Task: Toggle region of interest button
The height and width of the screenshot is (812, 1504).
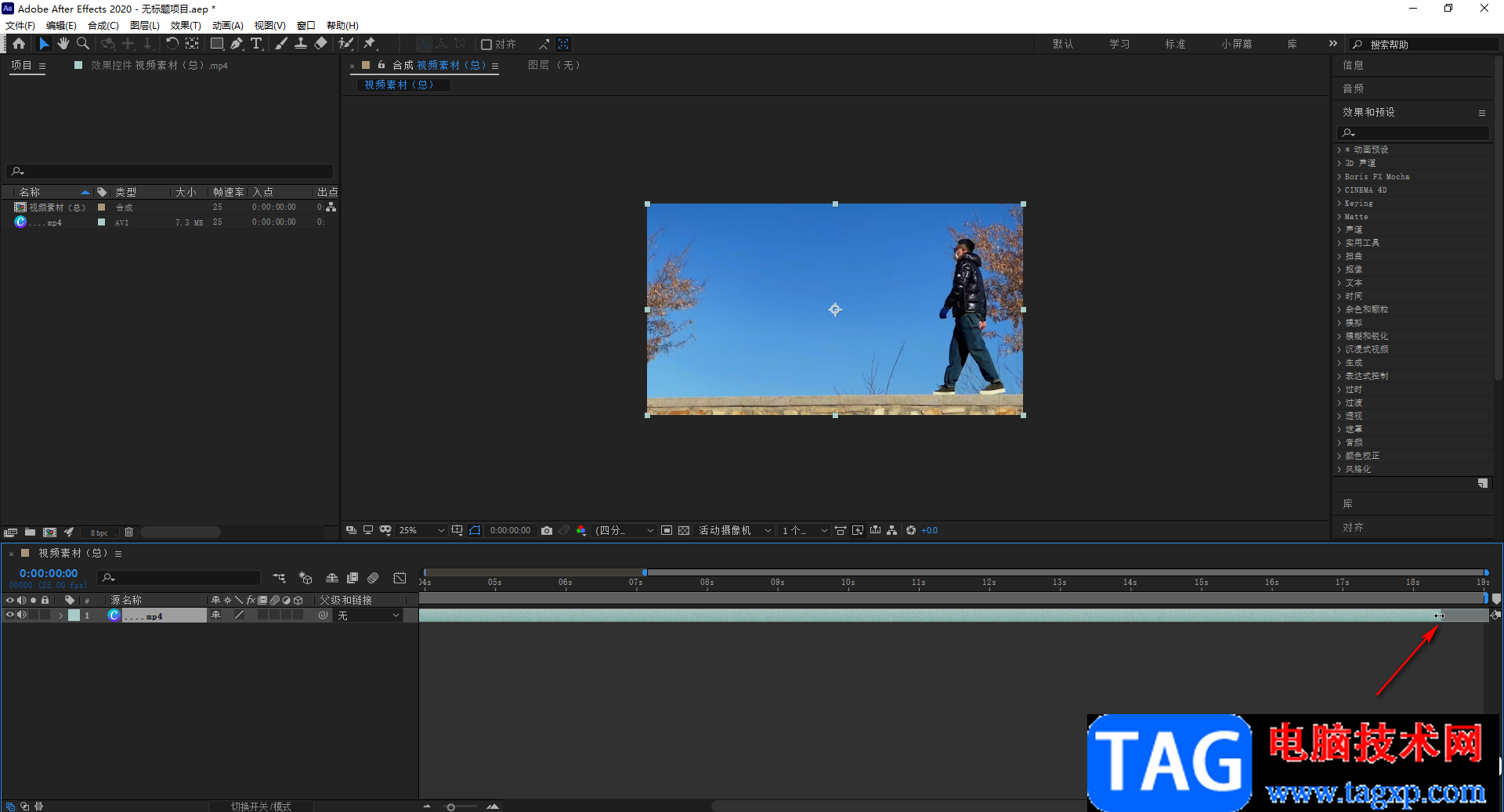Action: pyautogui.click(x=667, y=531)
